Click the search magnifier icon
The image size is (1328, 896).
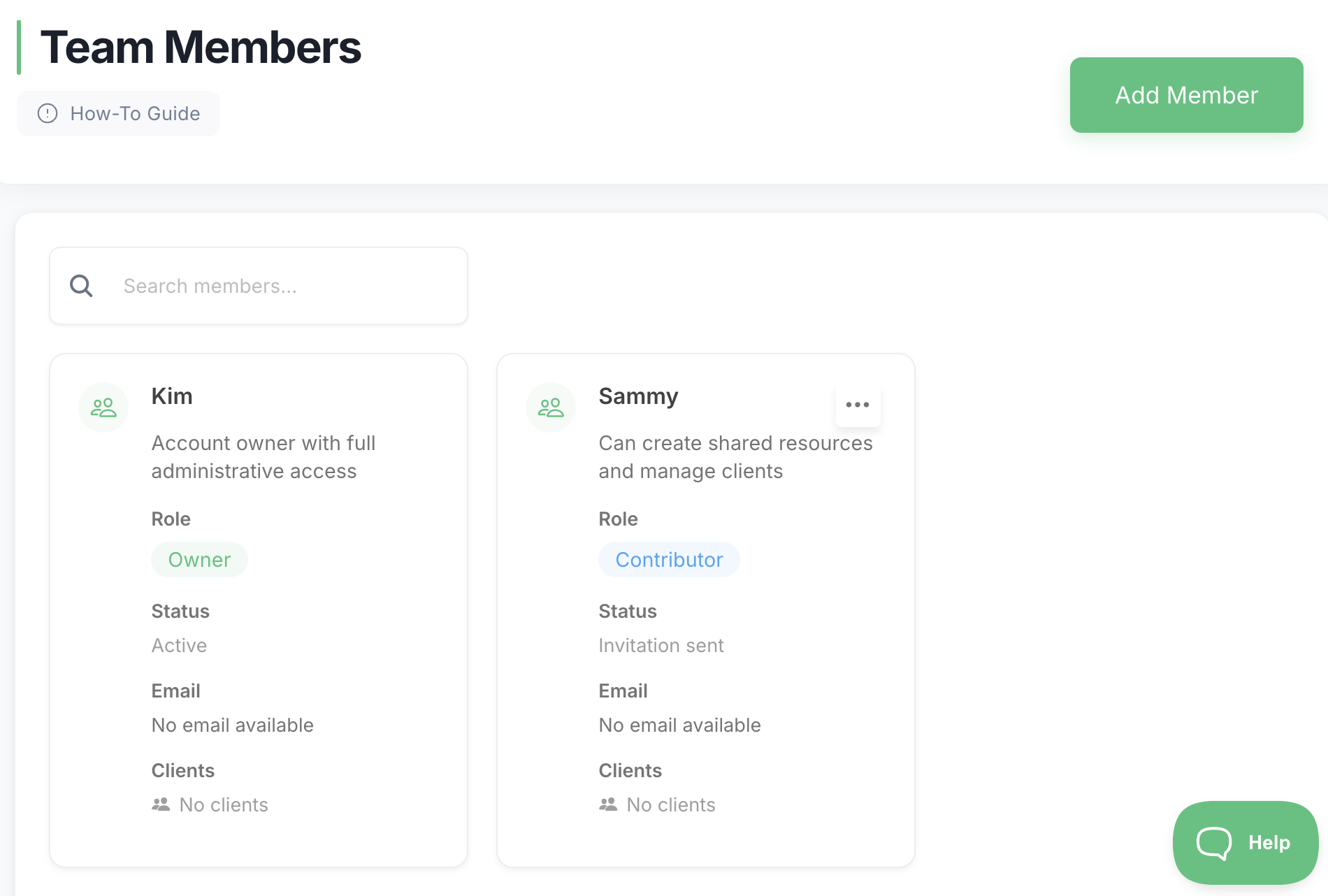[x=81, y=286]
